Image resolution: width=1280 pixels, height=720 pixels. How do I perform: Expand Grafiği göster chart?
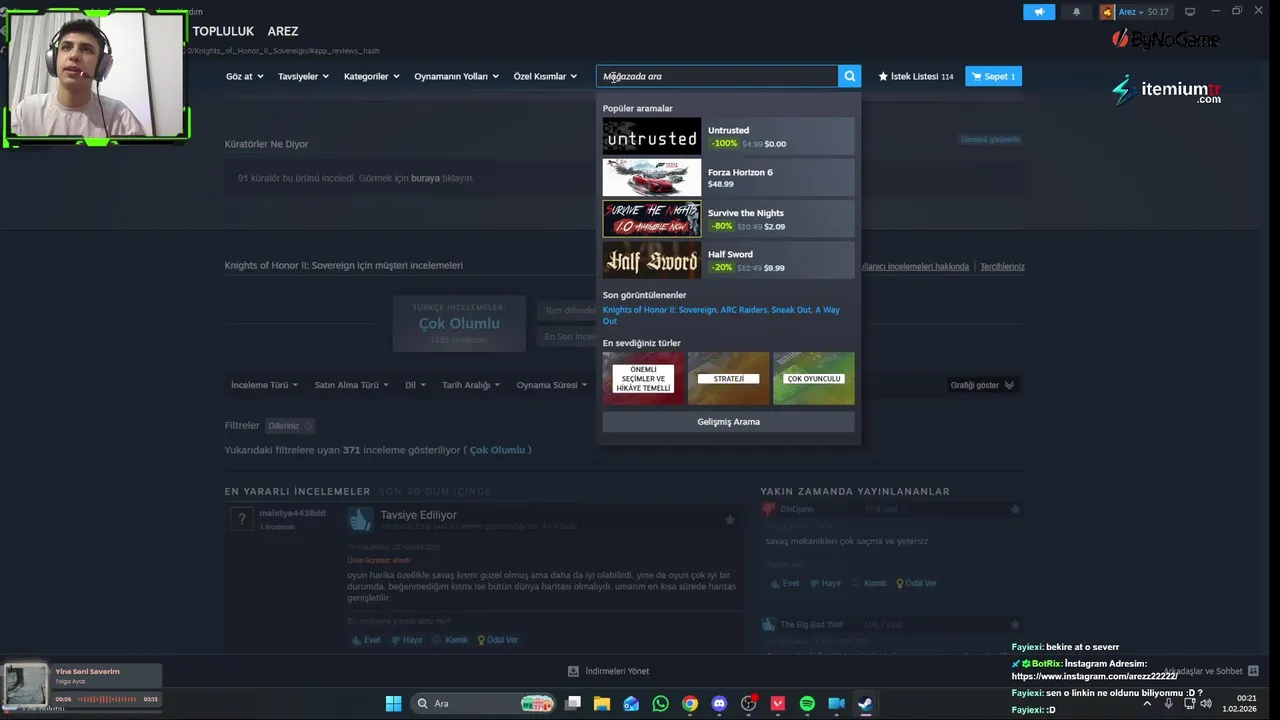tap(982, 385)
